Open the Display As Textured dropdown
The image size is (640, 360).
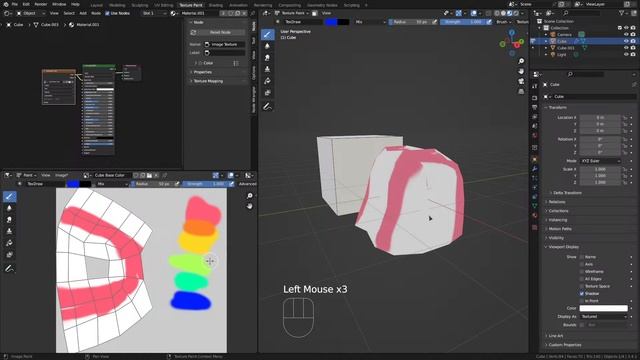pyautogui.click(x=603, y=316)
